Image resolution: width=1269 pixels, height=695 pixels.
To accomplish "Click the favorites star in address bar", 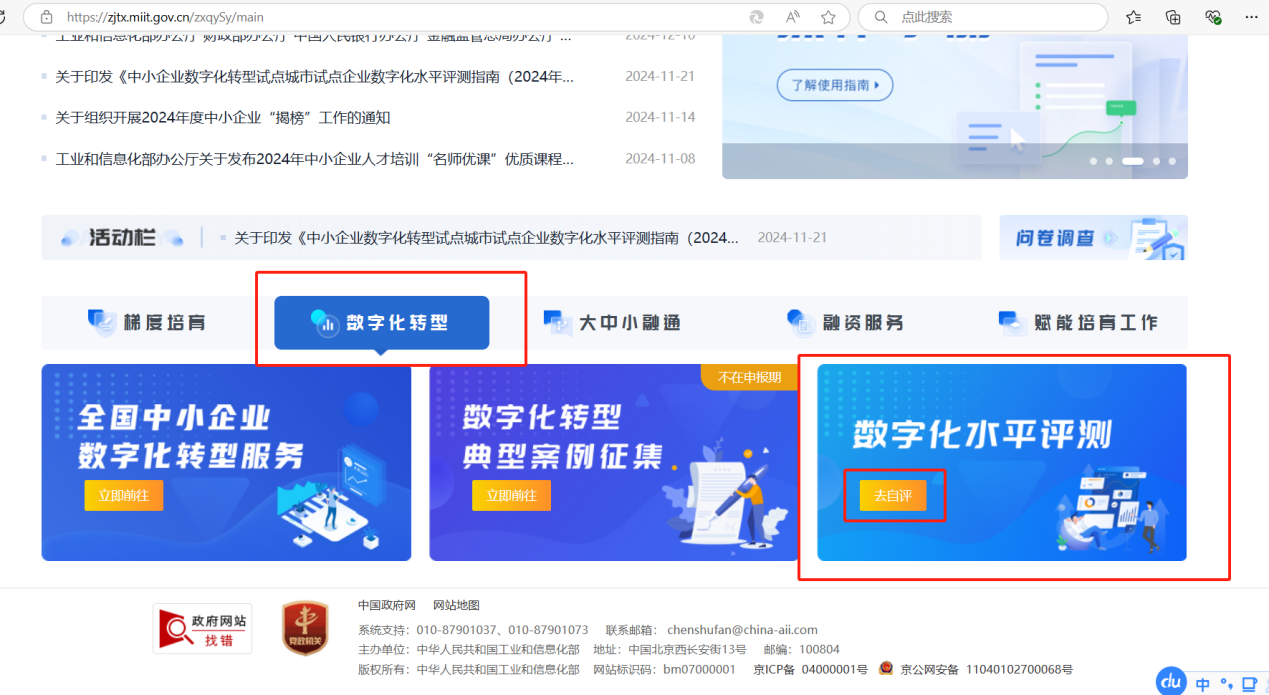I will click(x=828, y=17).
